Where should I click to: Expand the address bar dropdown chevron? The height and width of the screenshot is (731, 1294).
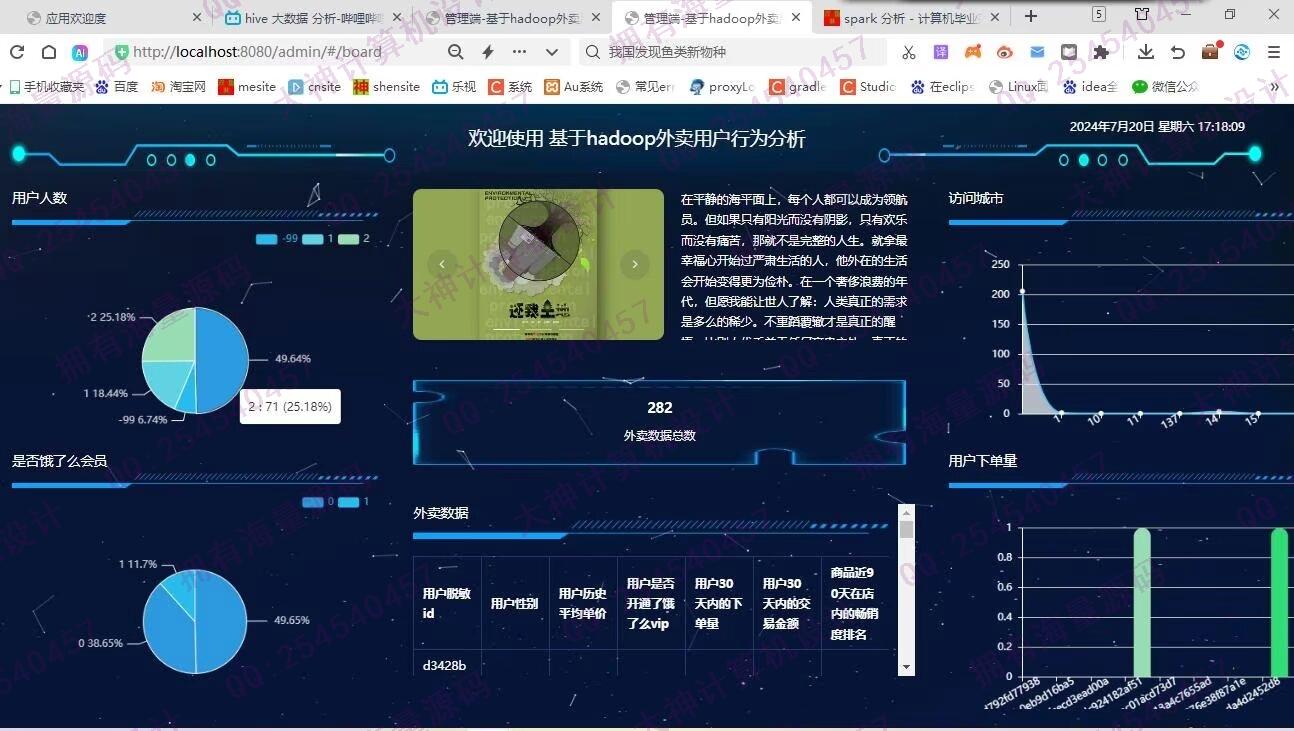[x=551, y=52]
